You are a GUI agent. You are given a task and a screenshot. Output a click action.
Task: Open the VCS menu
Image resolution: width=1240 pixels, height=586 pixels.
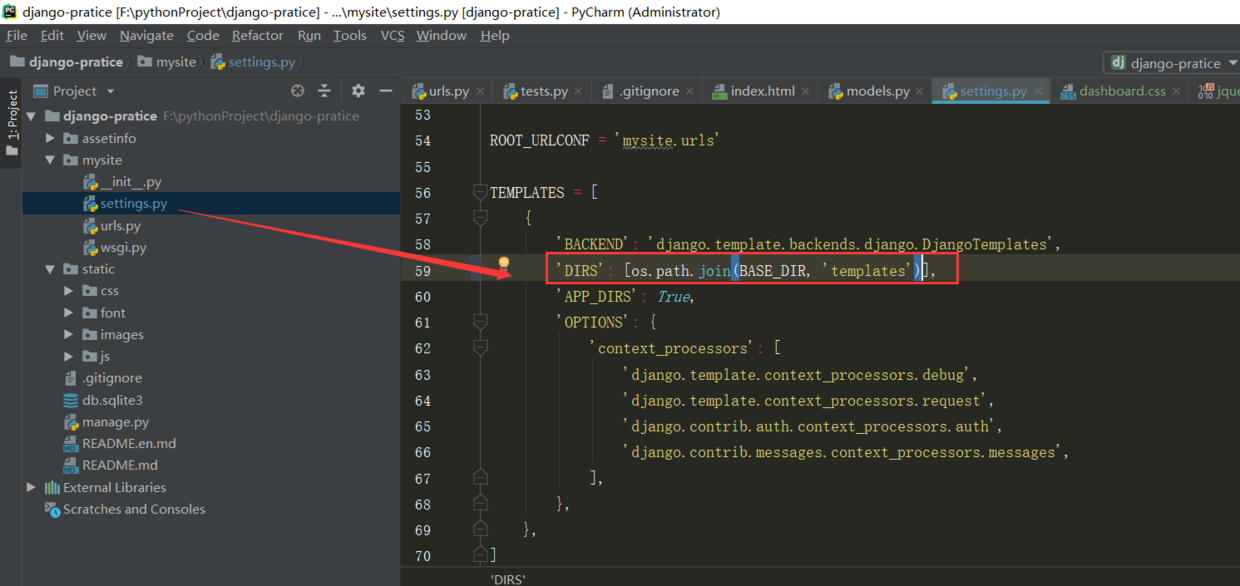tap(392, 35)
